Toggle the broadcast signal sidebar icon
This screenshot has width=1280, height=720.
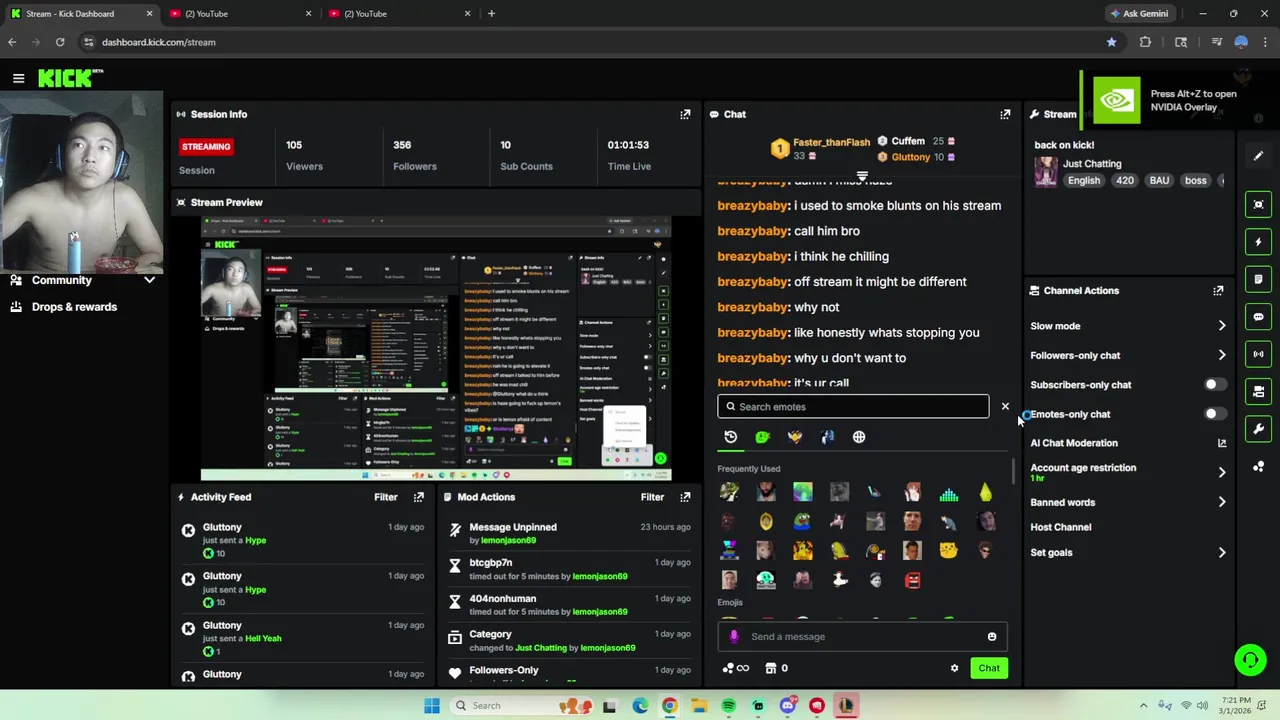click(x=1258, y=354)
